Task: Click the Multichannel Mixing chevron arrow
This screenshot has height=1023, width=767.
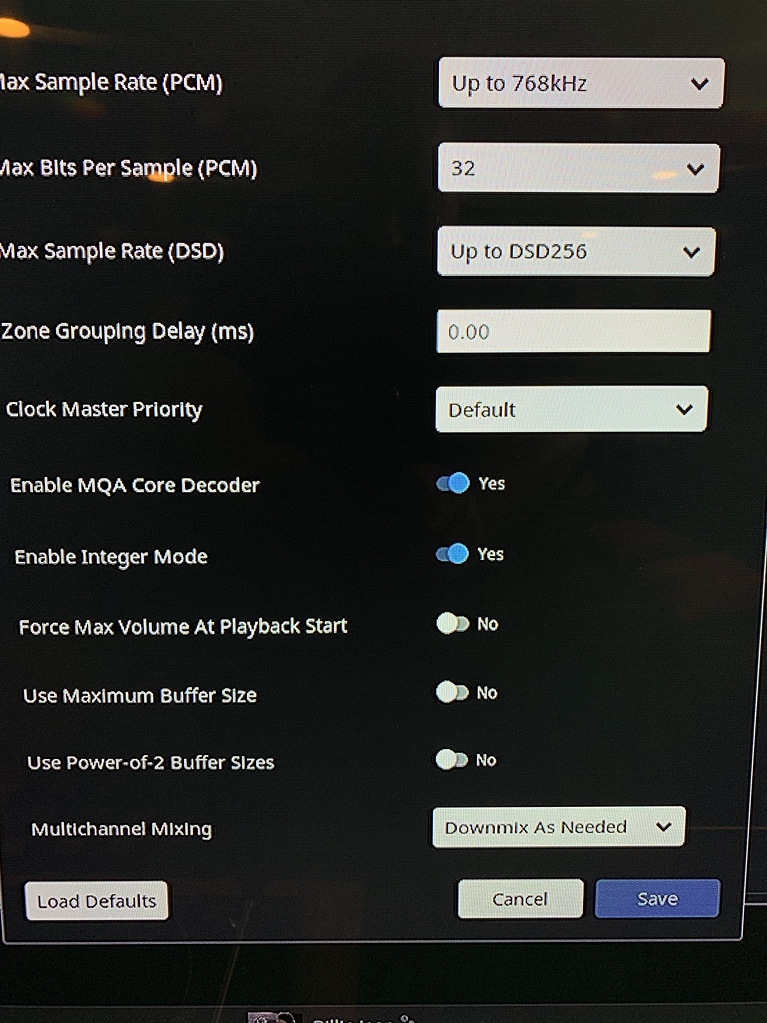Action: click(665, 826)
